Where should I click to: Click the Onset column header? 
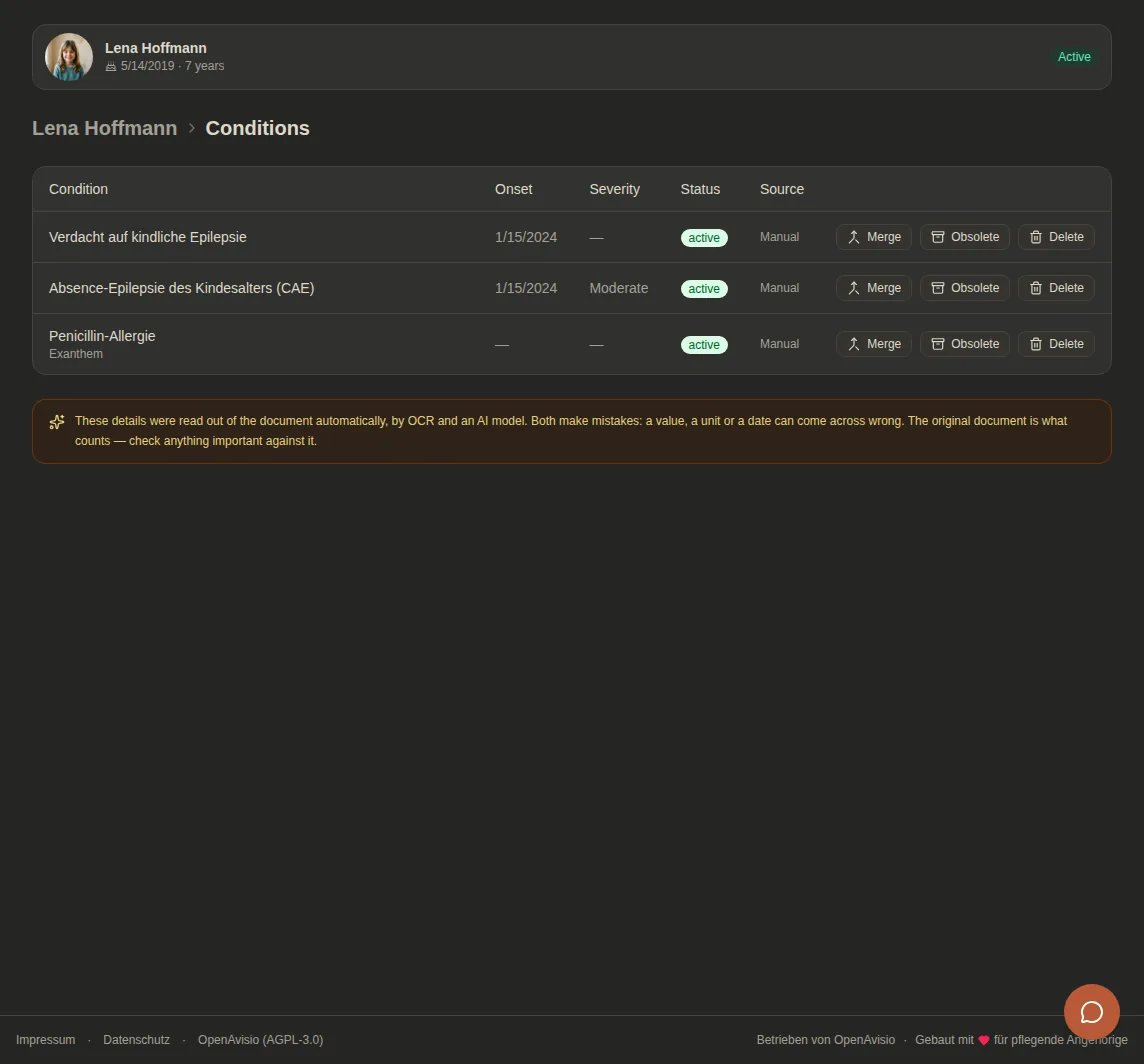pos(514,189)
